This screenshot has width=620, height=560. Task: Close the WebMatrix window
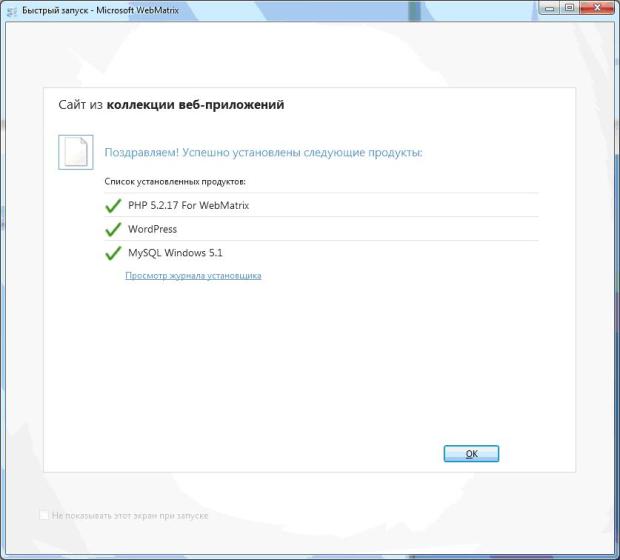click(597, 8)
